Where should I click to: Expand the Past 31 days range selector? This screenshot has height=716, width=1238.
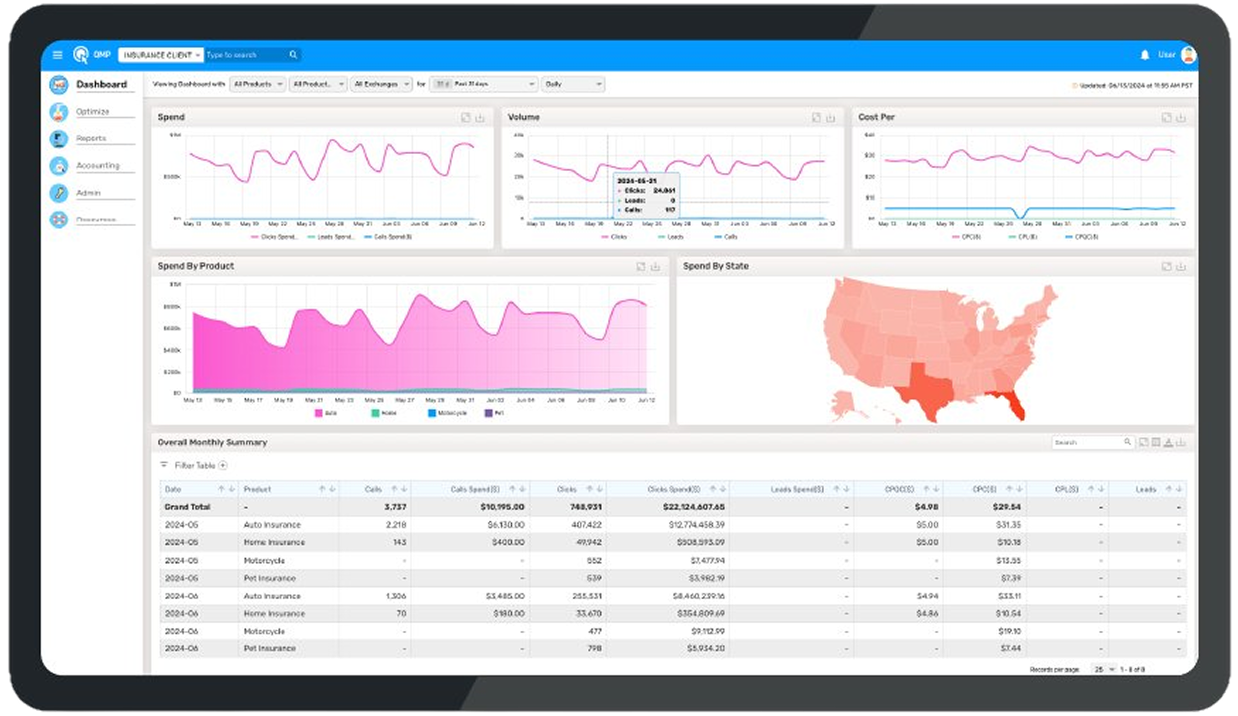pyautogui.click(x=484, y=85)
